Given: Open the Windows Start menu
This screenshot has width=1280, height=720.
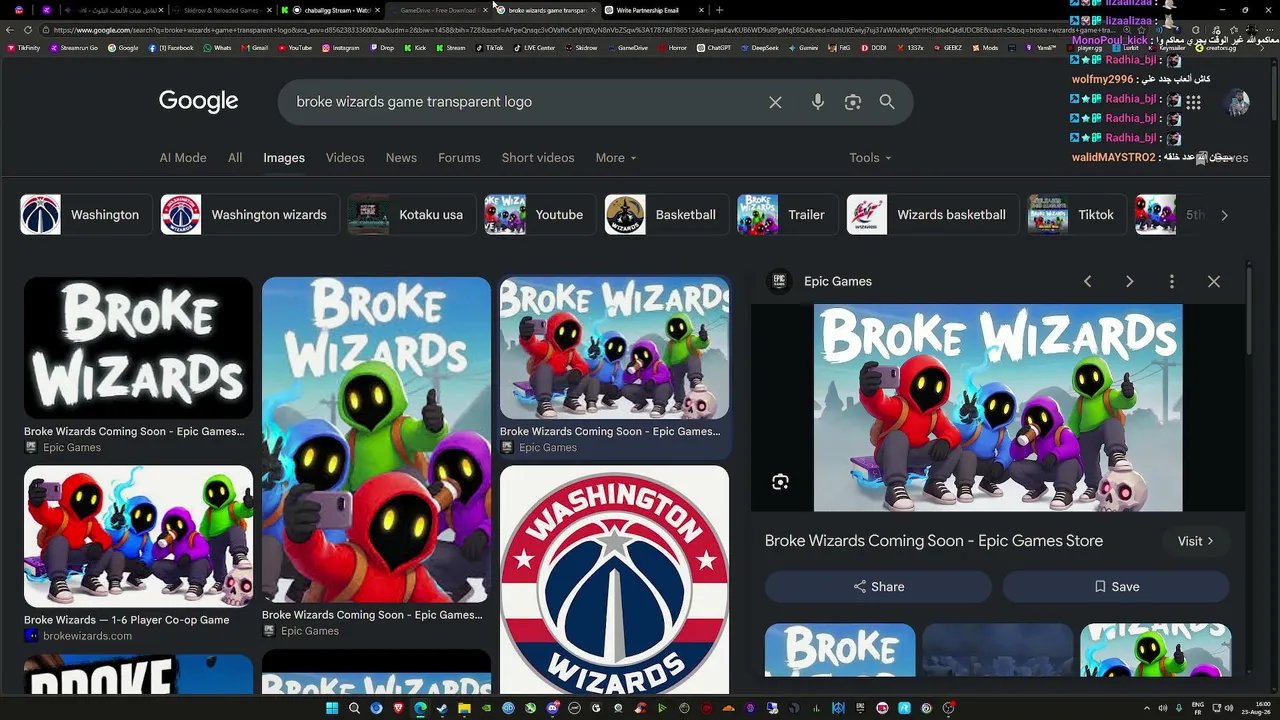Looking at the screenshot, I should 332,708.
